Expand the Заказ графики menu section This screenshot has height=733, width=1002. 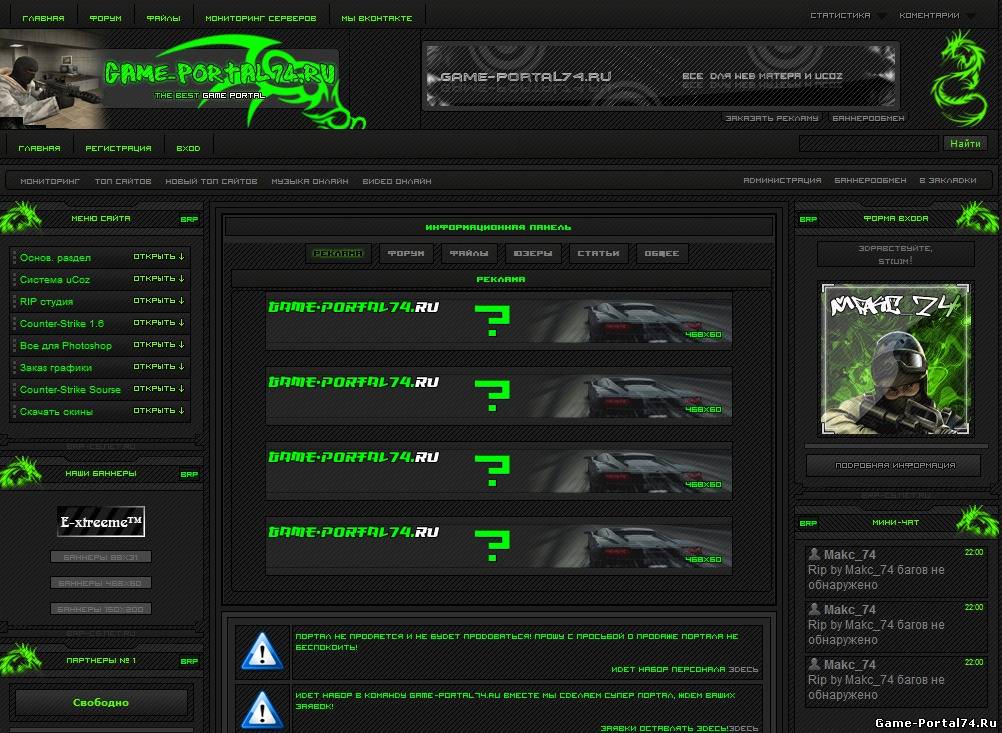[x=158, y=367]
